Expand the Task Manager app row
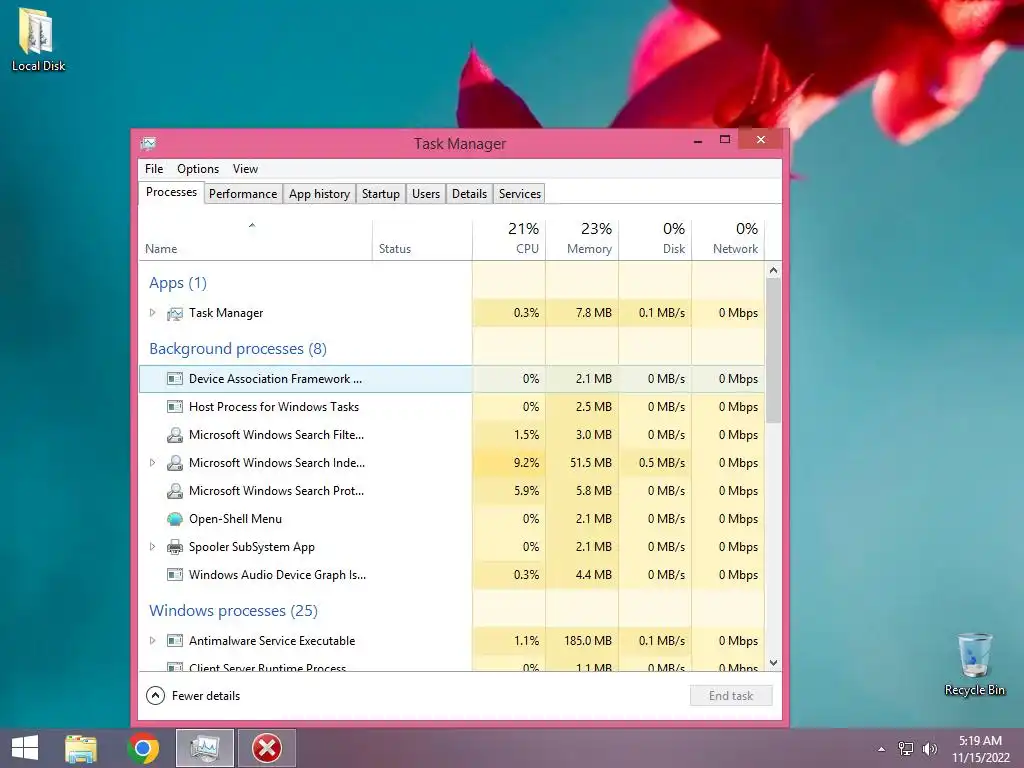 tap(152, 313)
